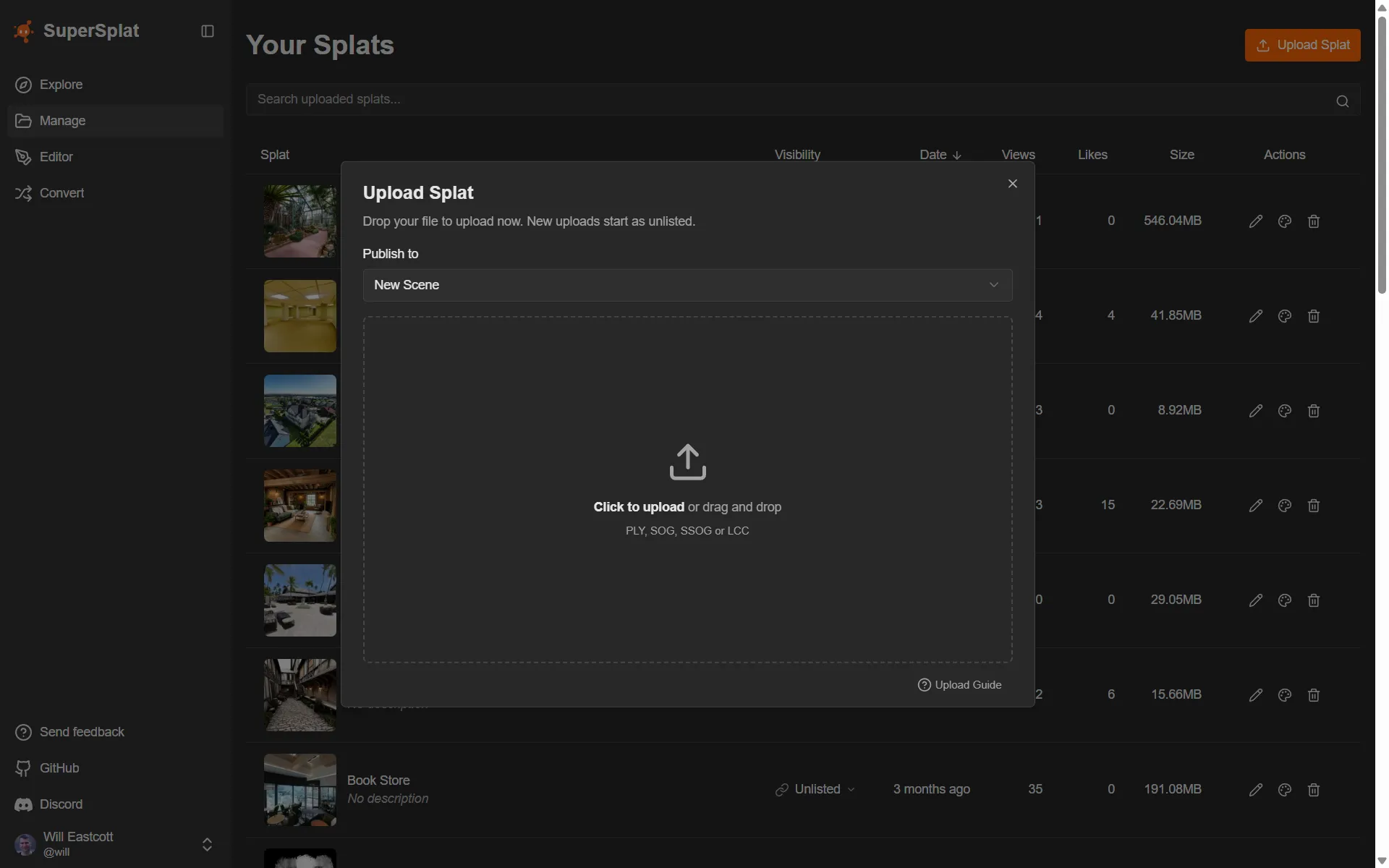
Task: Open palette settings for 41.85MB splat
Action: (x=1285, y=316)
